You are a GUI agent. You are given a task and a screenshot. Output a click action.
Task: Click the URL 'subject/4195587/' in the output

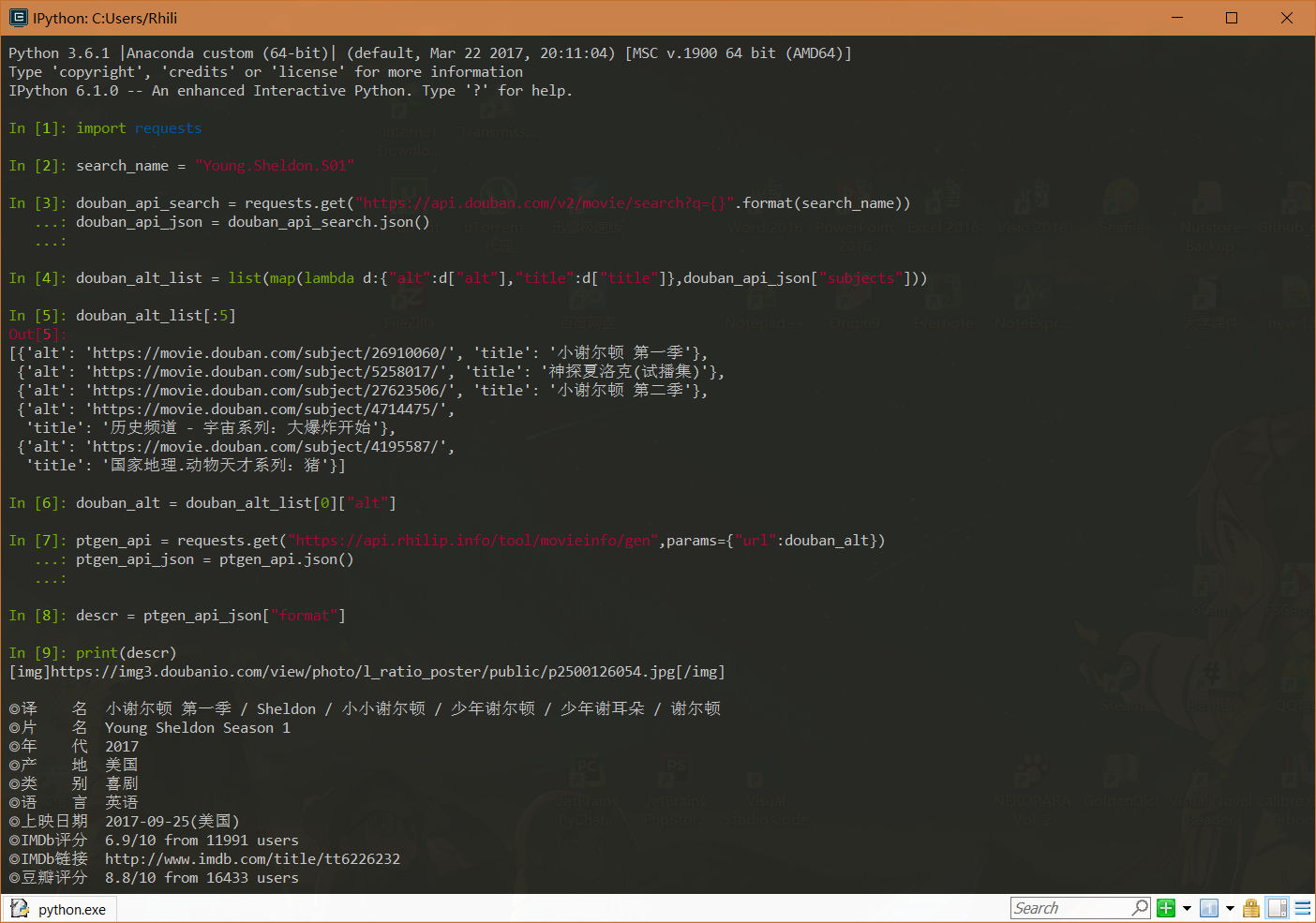(x=266, y=447)
